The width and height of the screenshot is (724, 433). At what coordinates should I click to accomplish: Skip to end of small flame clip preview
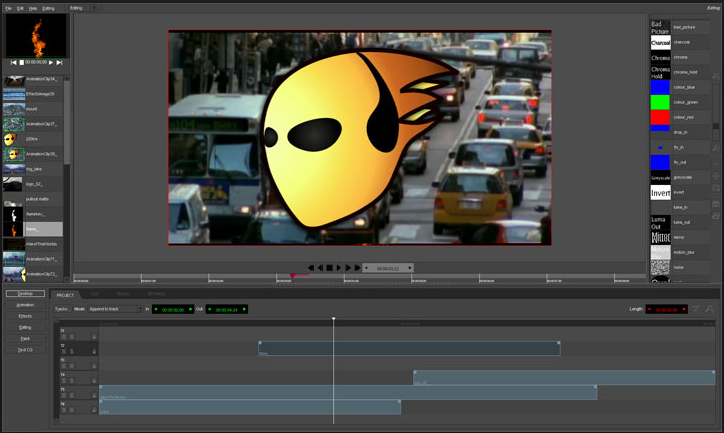pos(60,63)
